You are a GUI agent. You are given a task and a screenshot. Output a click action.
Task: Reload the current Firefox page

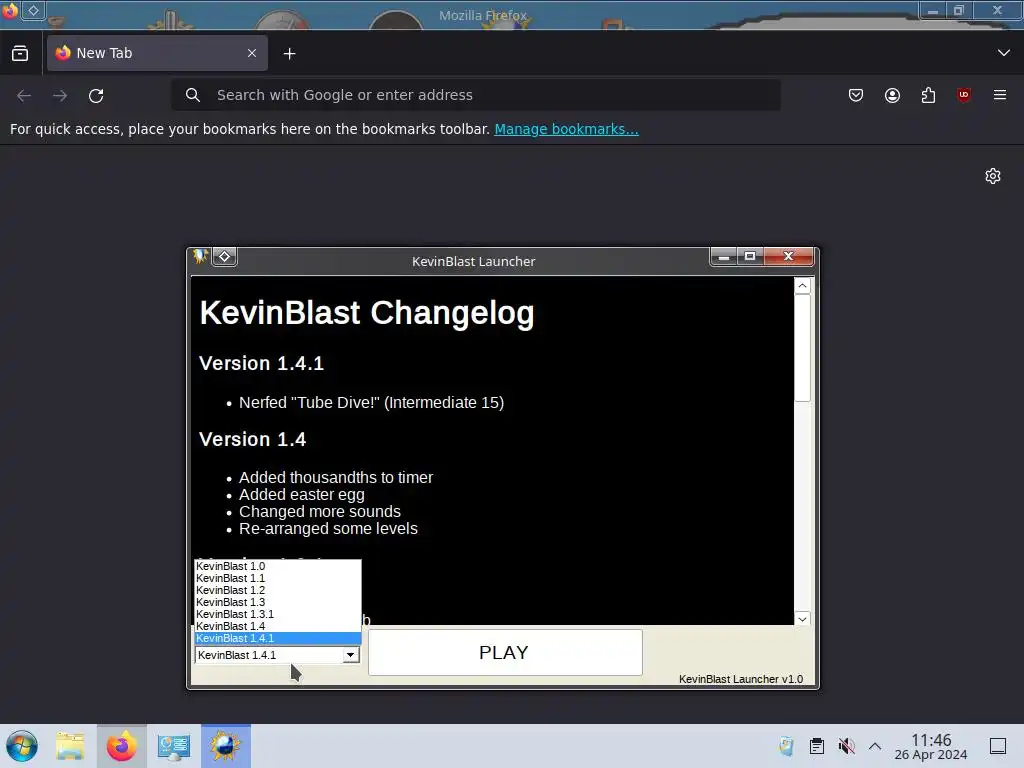(x=96, y=95)
